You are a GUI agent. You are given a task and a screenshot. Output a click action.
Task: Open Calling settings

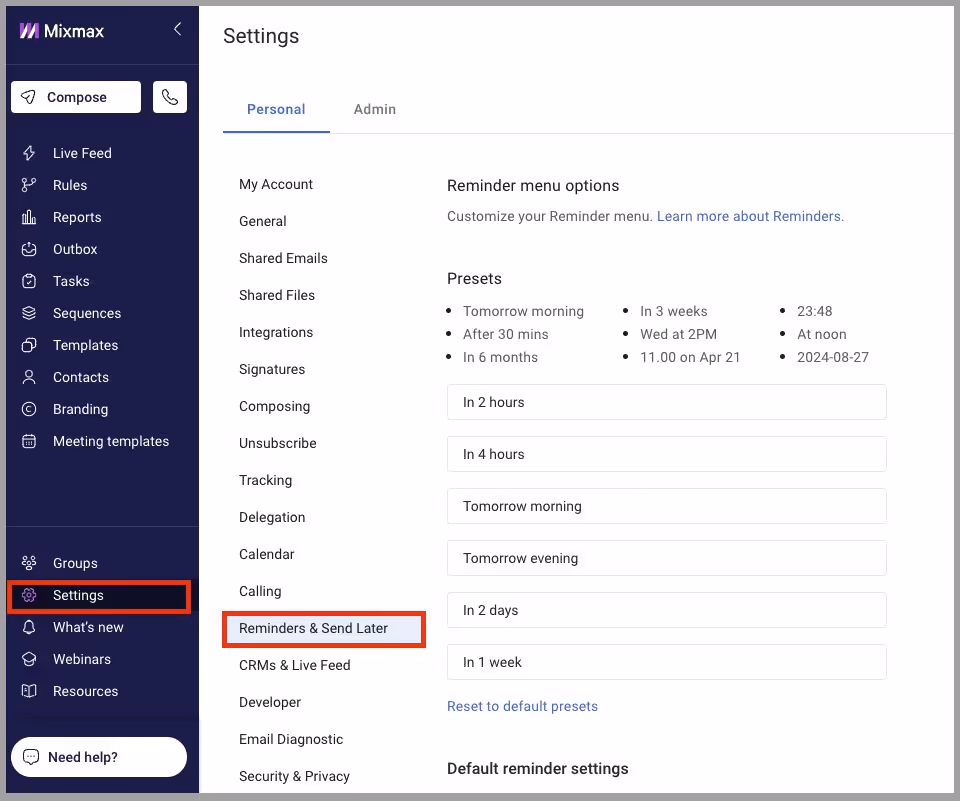(260, 592)
